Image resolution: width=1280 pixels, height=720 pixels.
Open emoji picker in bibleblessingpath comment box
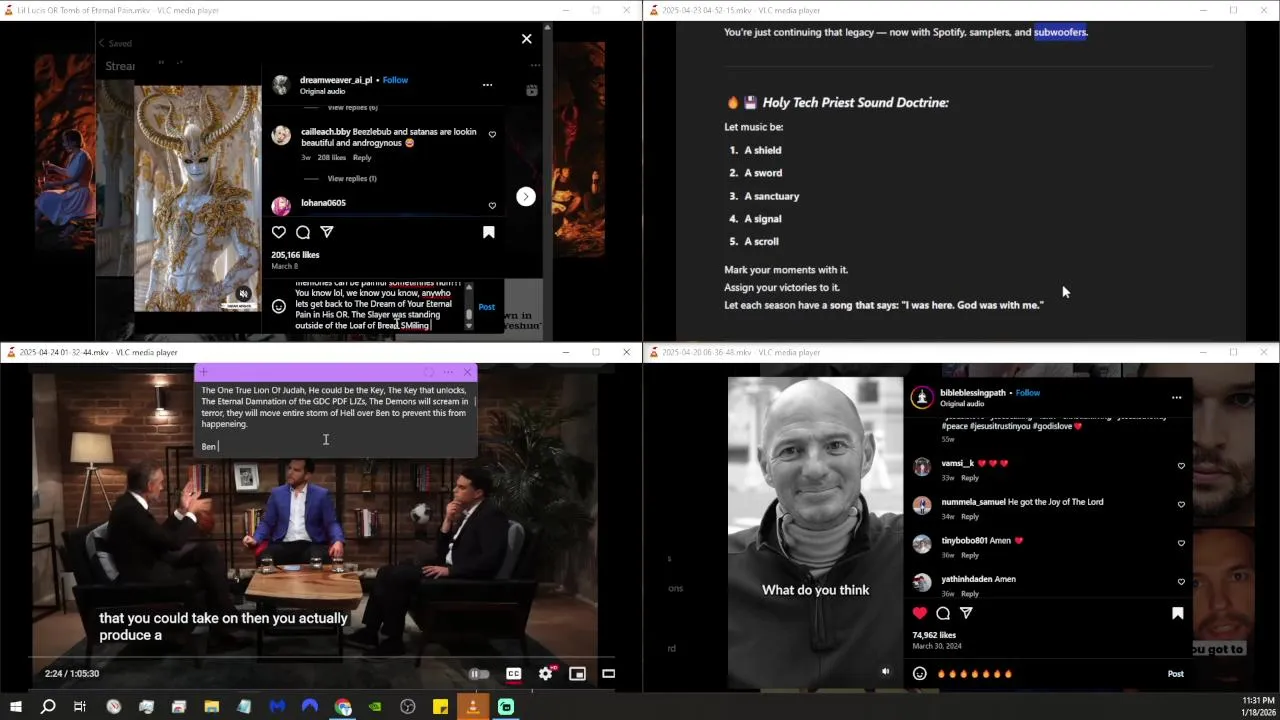(920, 674)
